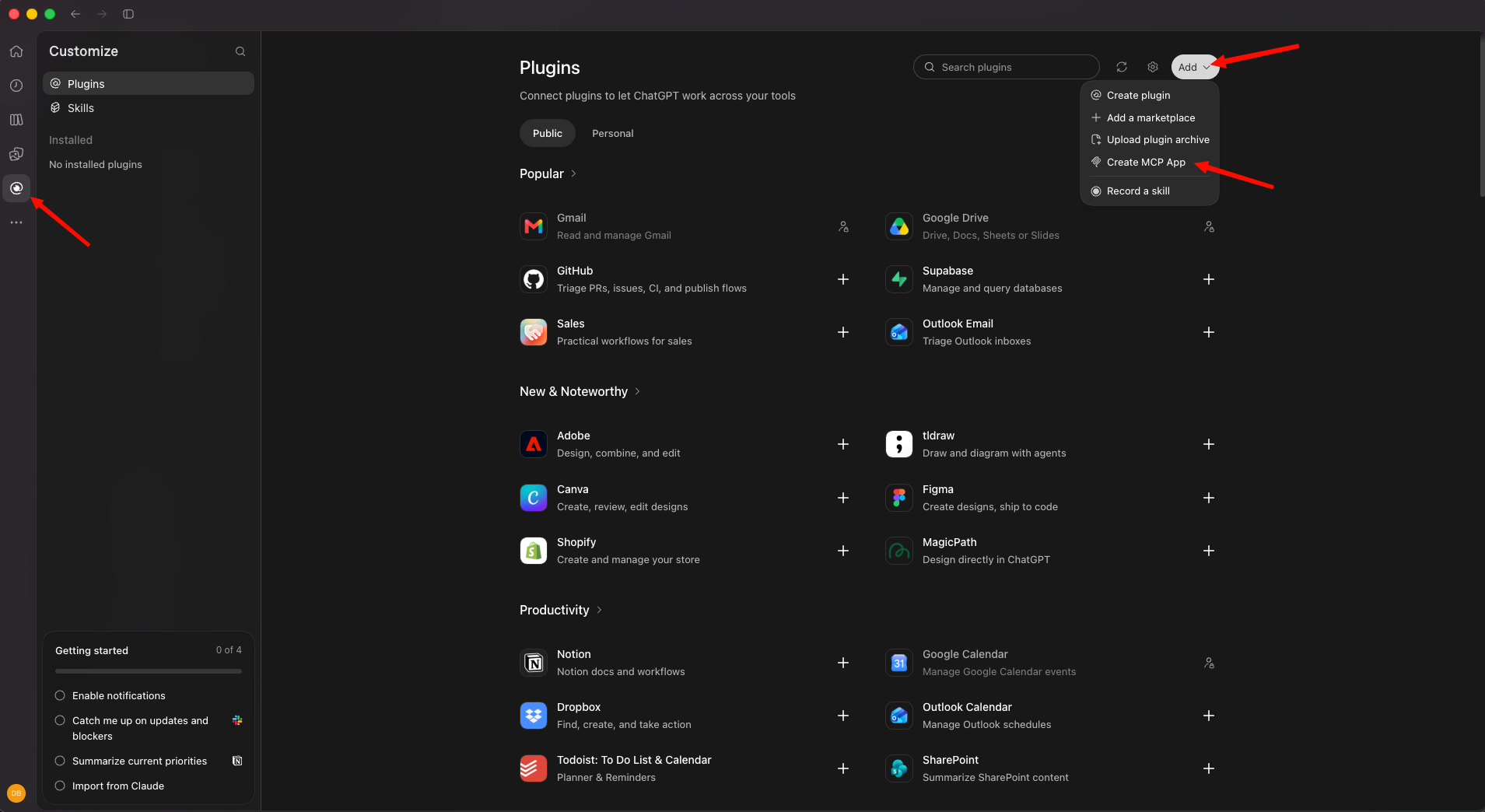Click the search icon beside Customize
Screen dimensions: 1485x812
tap(240, 51)
